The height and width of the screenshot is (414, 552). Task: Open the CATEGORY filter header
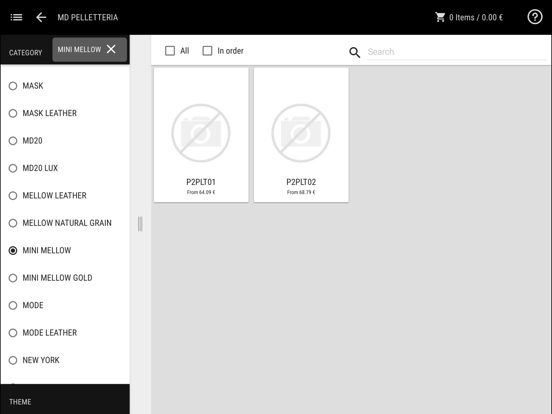(25, 53)
